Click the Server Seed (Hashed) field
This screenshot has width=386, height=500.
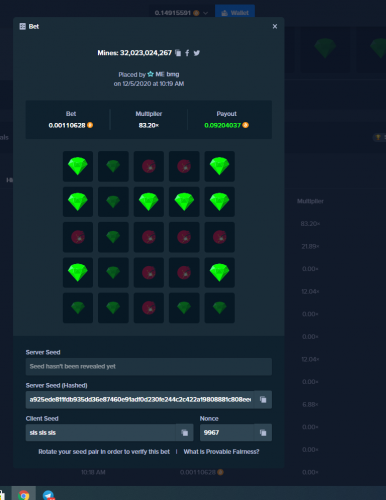coord(140,399)
